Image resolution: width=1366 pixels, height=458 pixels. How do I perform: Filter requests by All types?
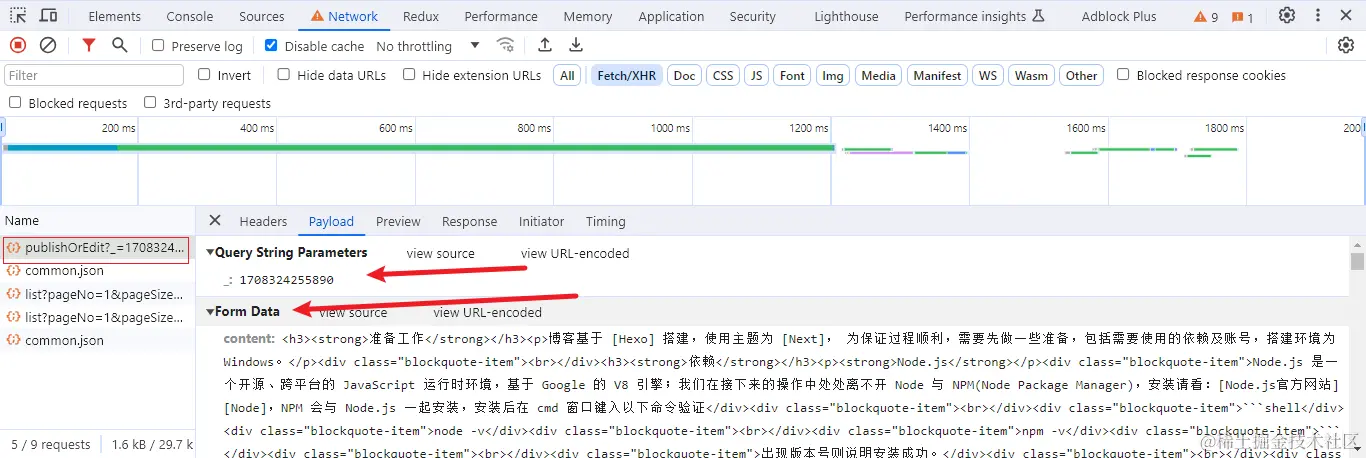(x=567, y=75)
